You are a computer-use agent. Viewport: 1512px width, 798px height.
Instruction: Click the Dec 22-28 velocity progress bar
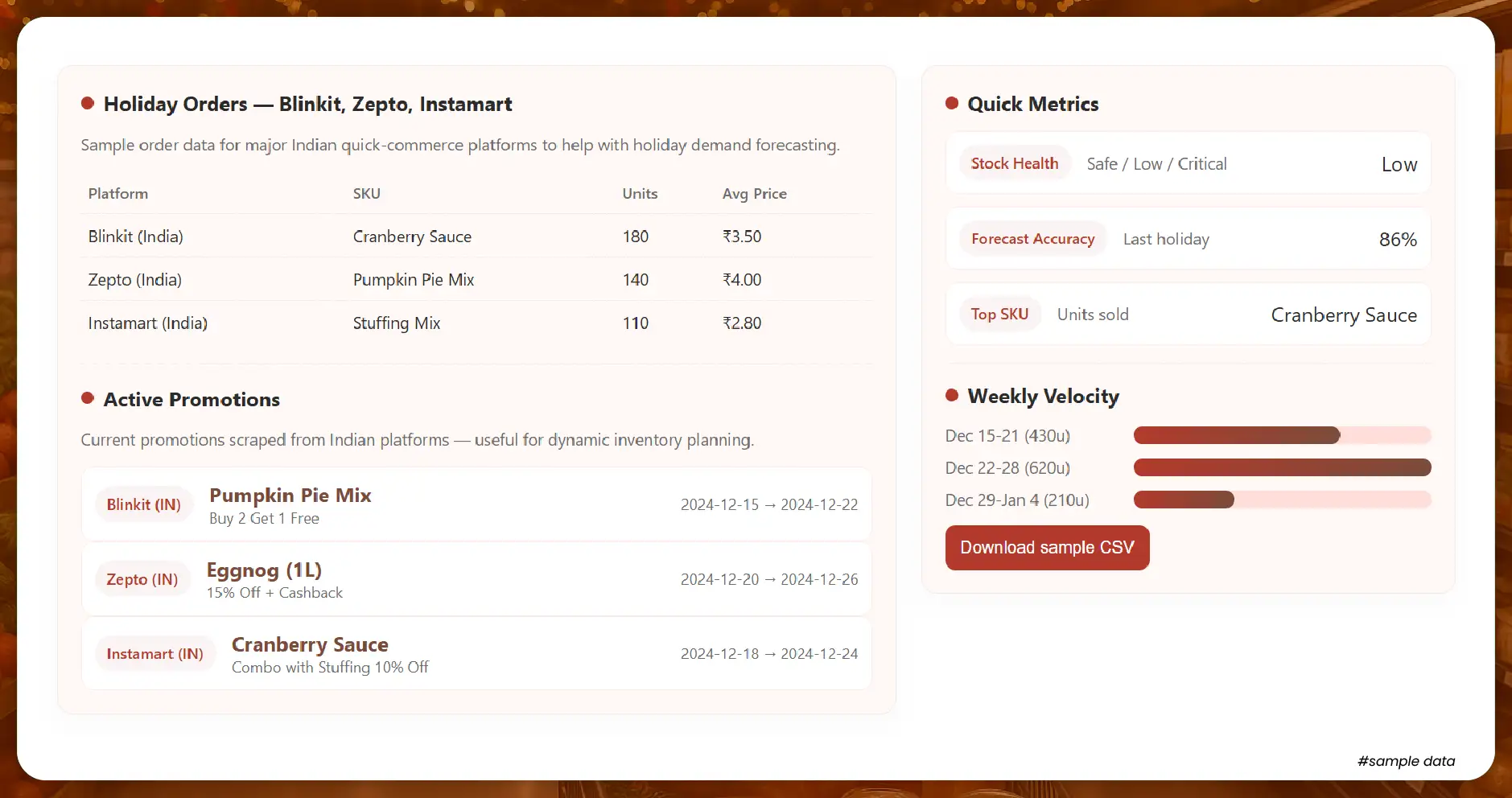[1281, 468]
